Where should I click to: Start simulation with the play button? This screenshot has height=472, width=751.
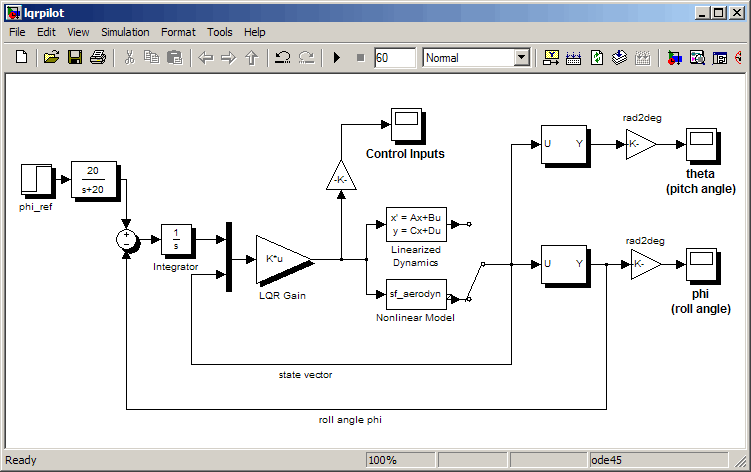pyautogui.click(x=337, y=58)
